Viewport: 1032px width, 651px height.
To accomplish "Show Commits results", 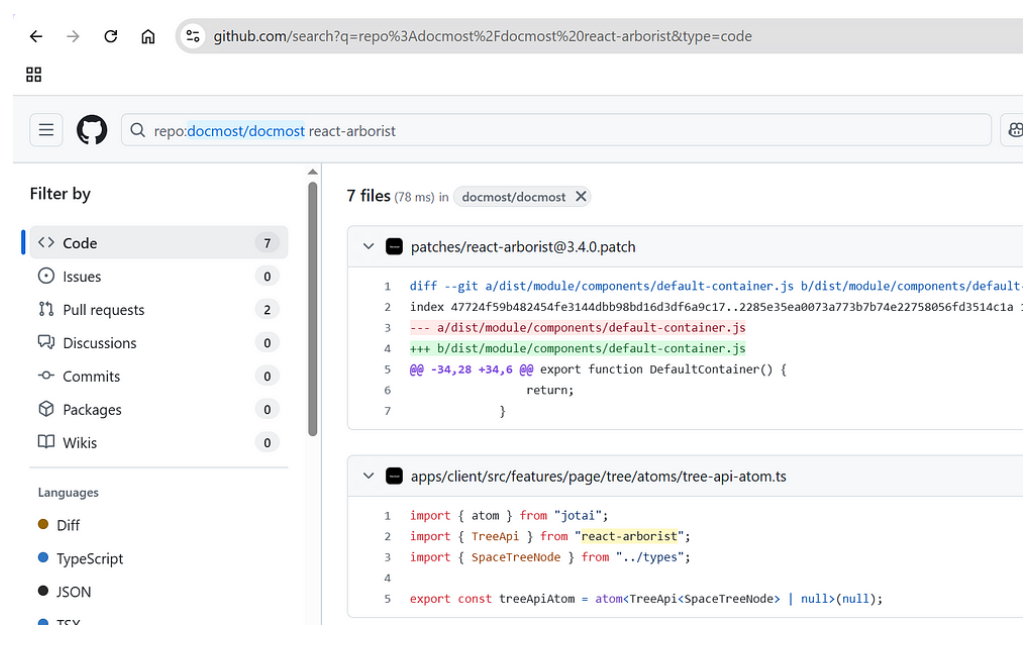I will (x=159, y=376).
